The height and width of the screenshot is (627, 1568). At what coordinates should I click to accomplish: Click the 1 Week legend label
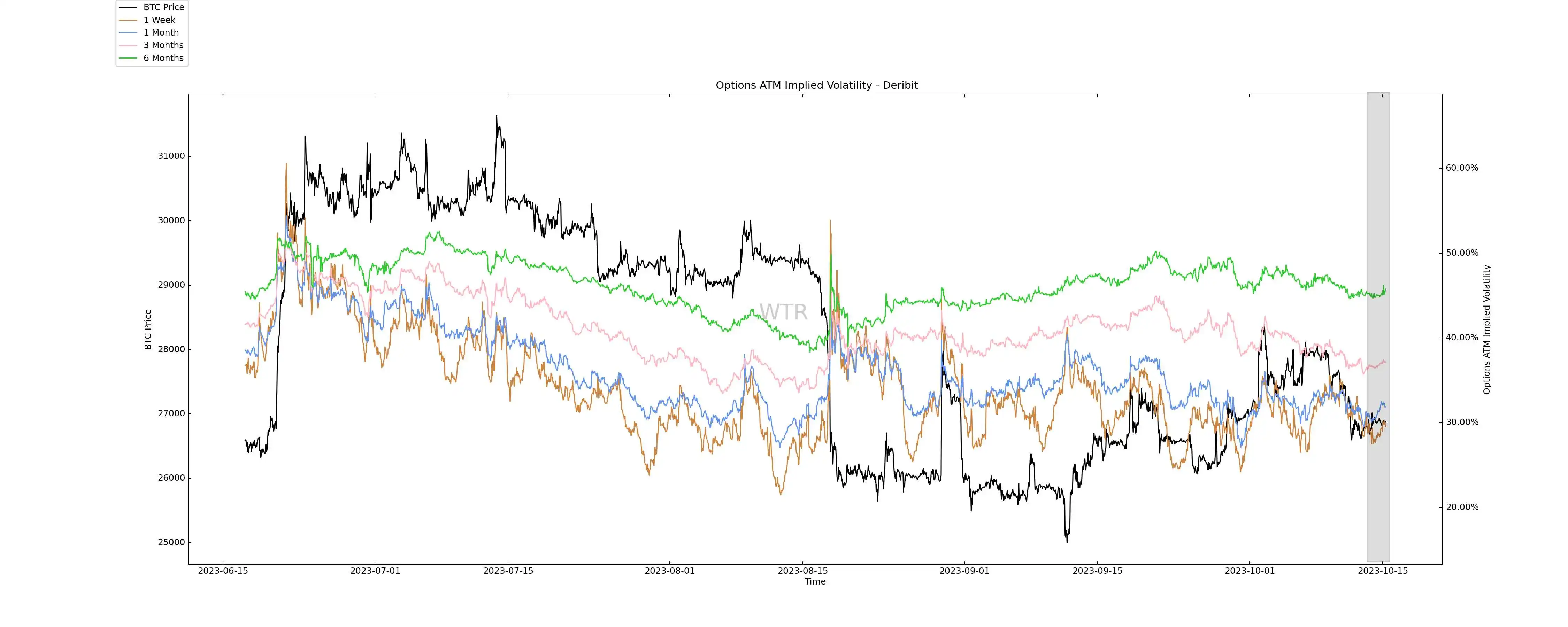click(x=159, y=20)
